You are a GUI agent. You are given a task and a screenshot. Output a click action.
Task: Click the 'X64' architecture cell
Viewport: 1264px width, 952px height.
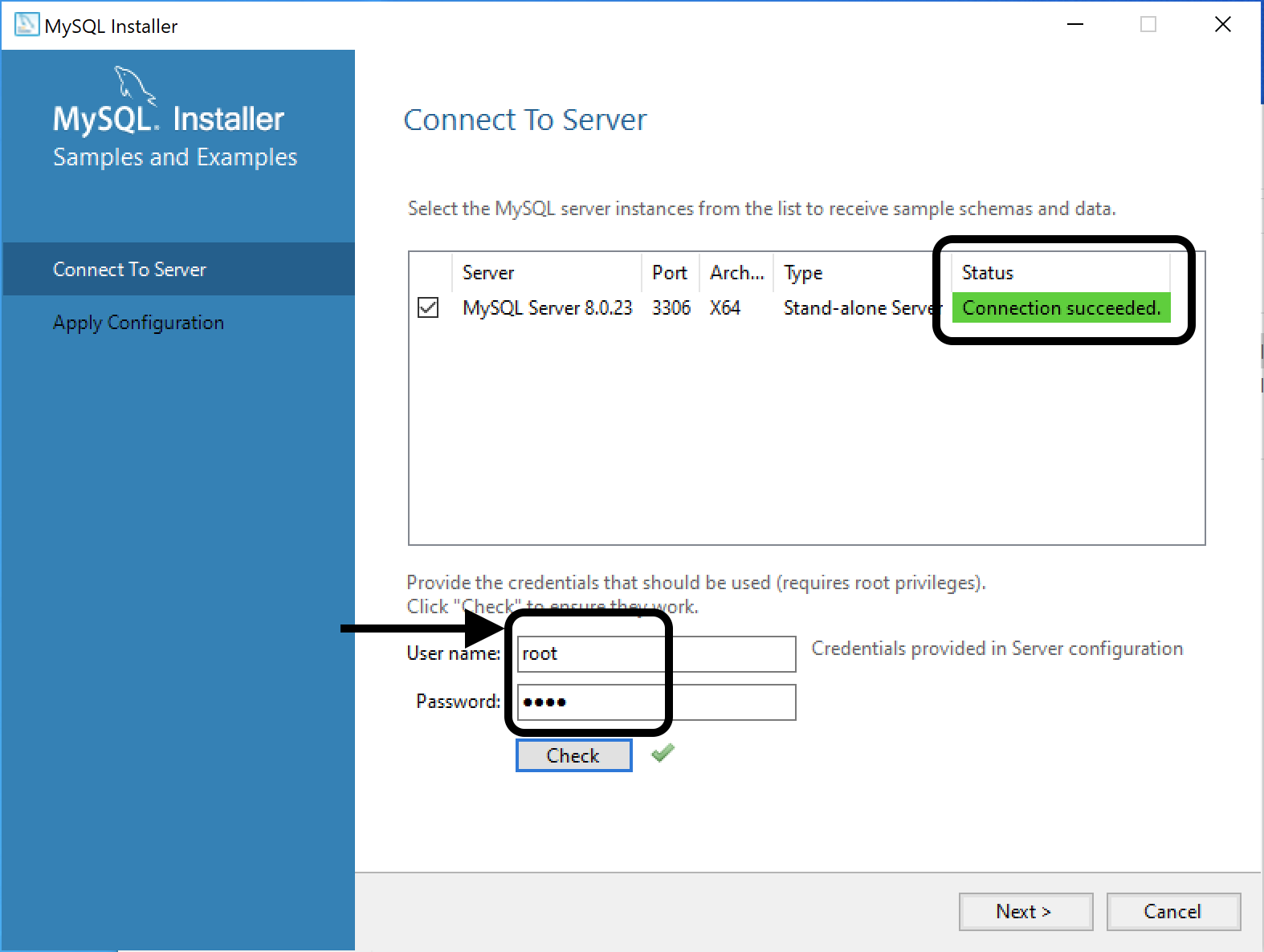click(725, 308)
